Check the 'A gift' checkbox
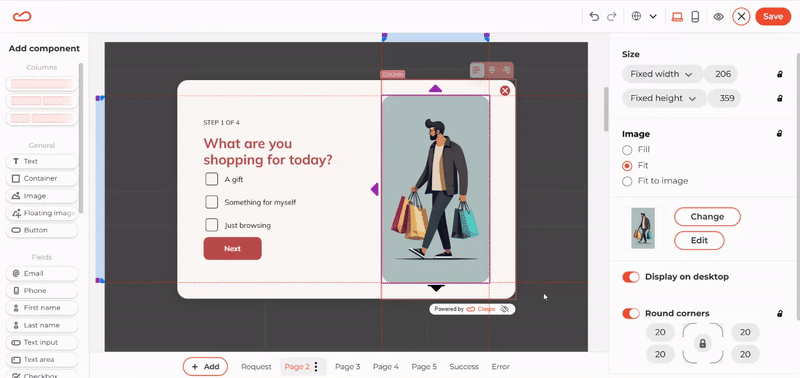800x378 pixels. click(x=211, y=179)
